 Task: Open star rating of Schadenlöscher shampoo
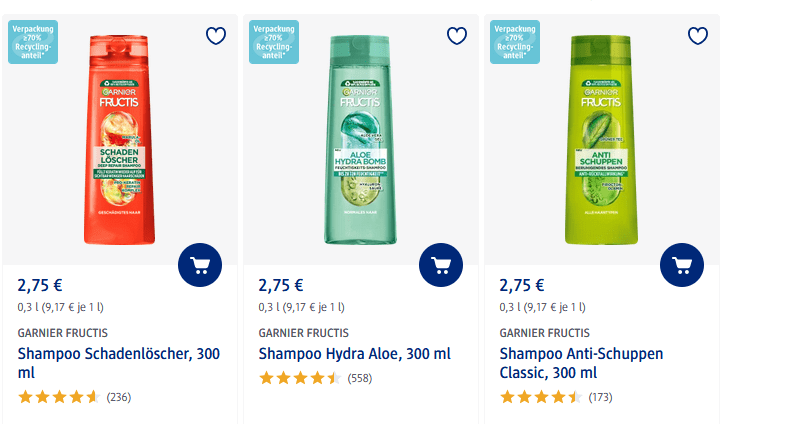tap(58, 397)
